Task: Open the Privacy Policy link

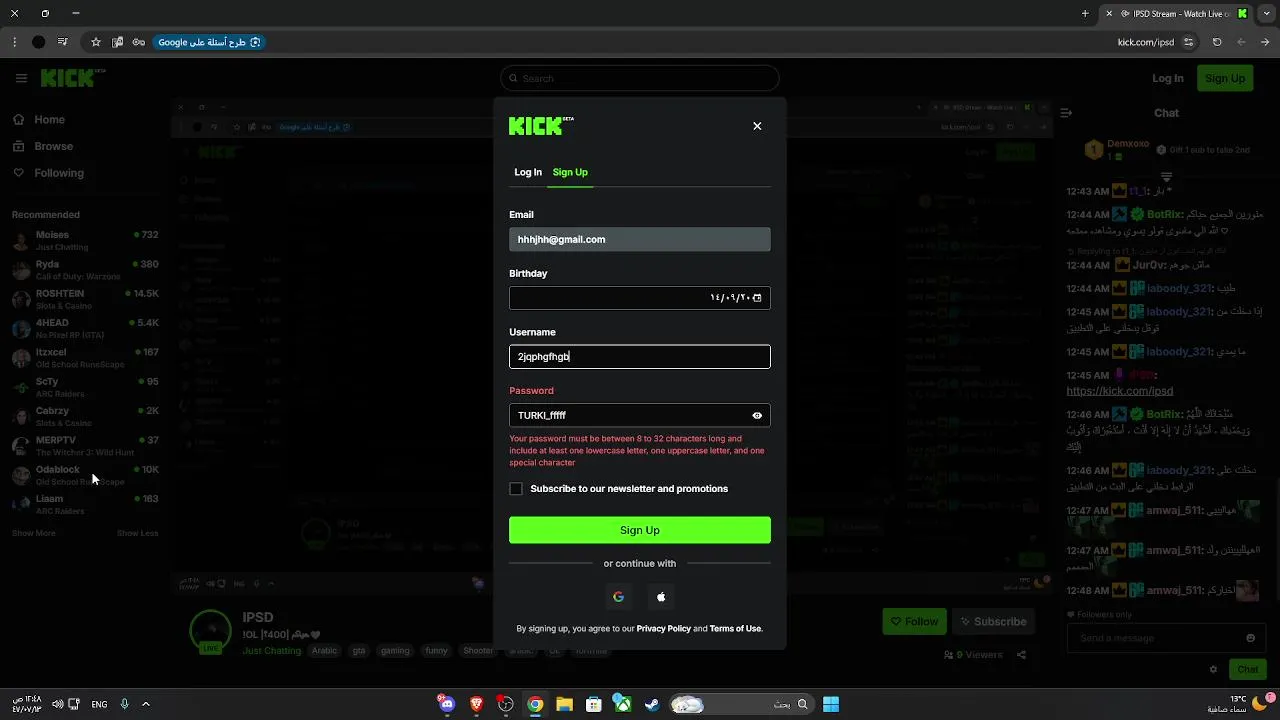Action: pos(664,629)
